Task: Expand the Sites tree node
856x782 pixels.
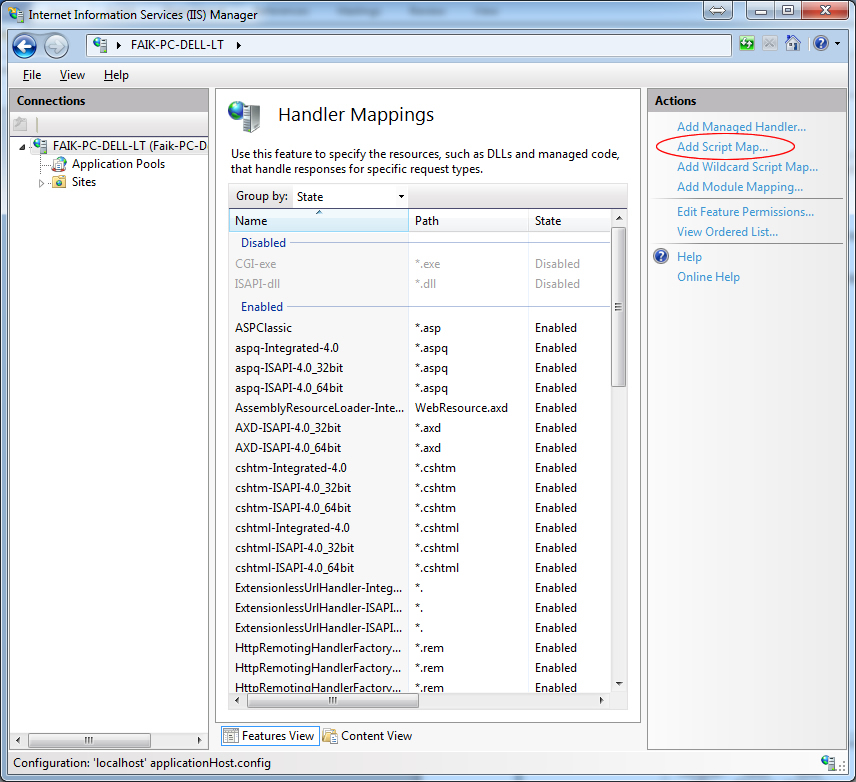Action: 41,183
